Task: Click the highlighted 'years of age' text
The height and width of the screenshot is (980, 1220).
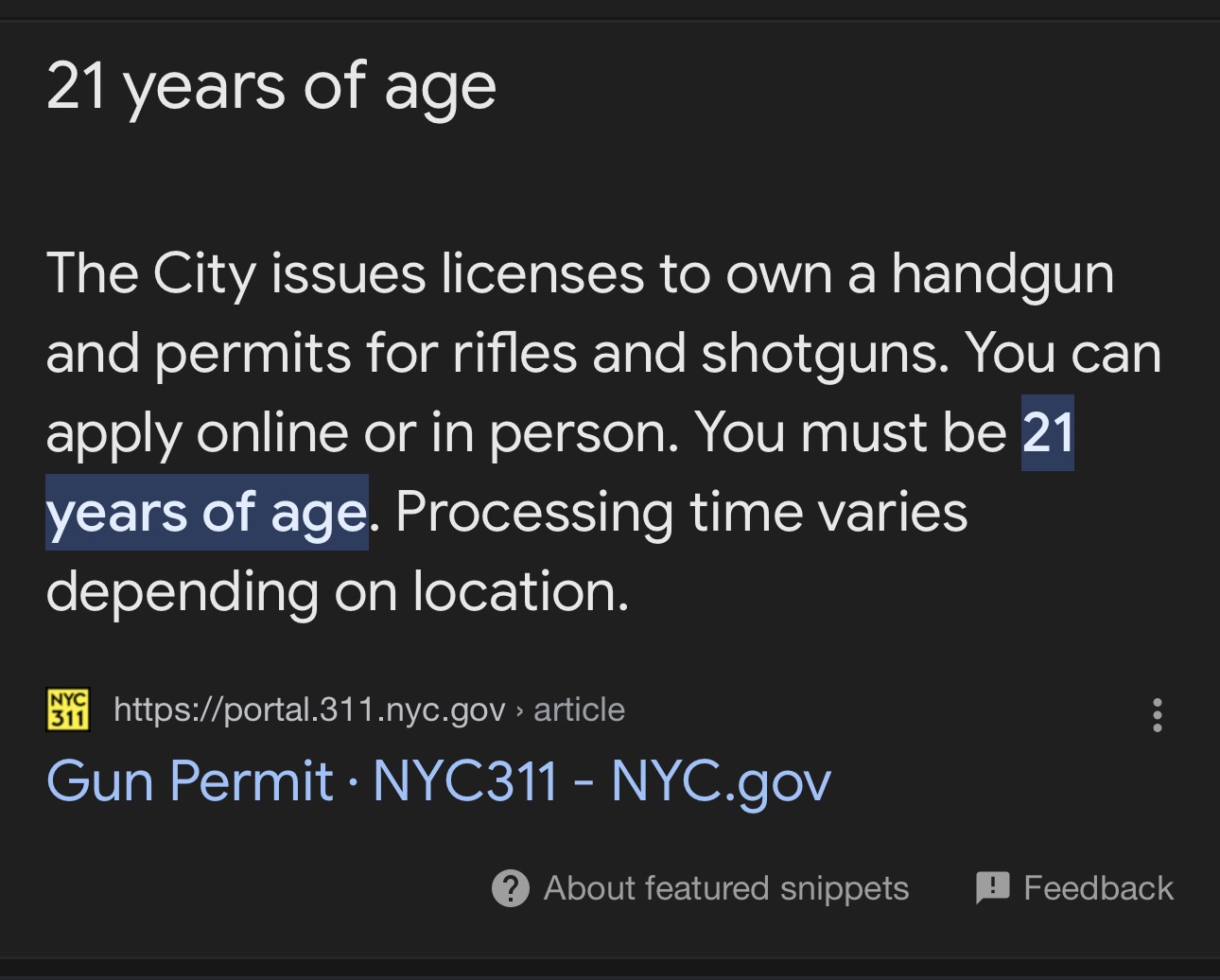Action: point(207,513)
